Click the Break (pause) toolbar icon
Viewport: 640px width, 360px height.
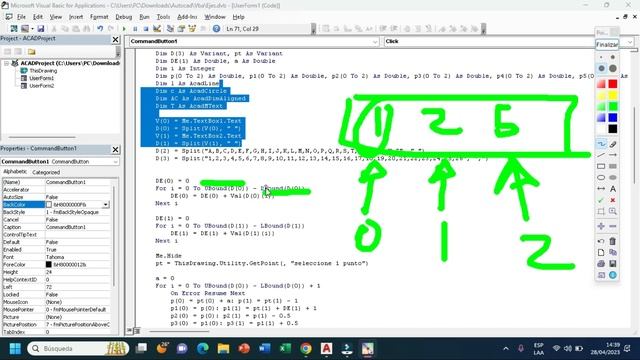click(x=135, y=29)
